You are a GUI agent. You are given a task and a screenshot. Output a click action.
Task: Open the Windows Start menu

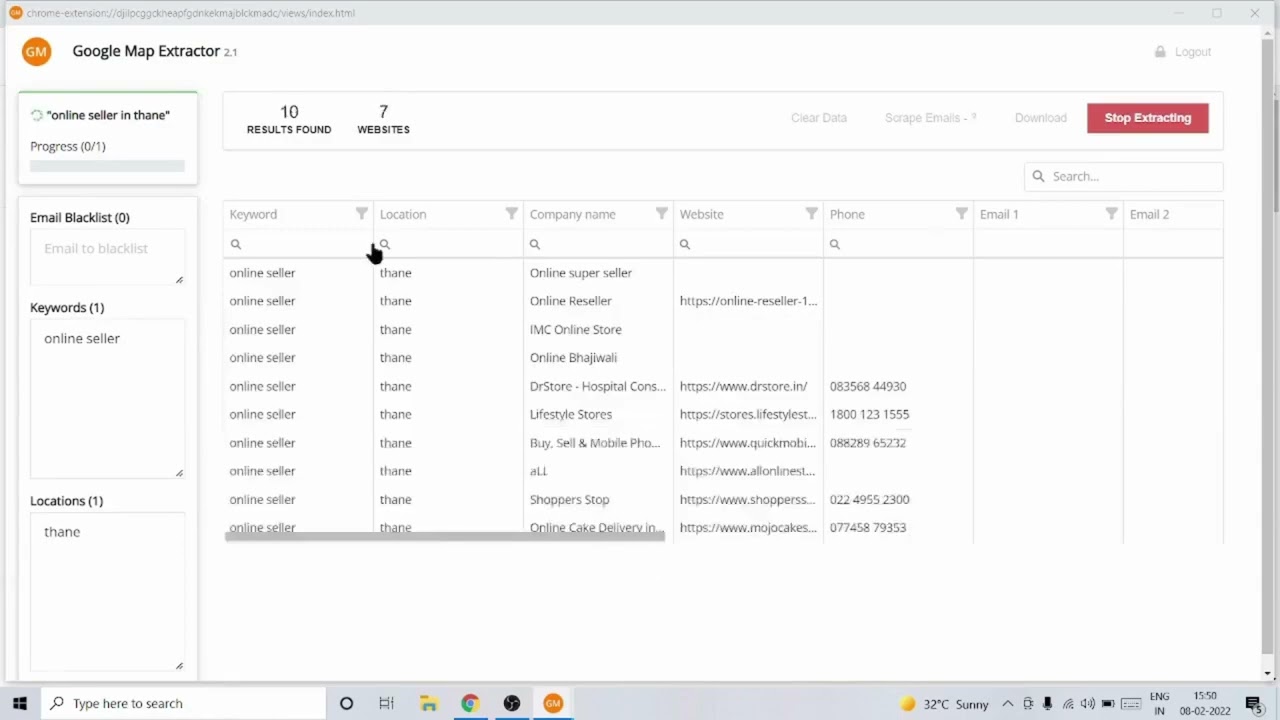pos(19,703)
